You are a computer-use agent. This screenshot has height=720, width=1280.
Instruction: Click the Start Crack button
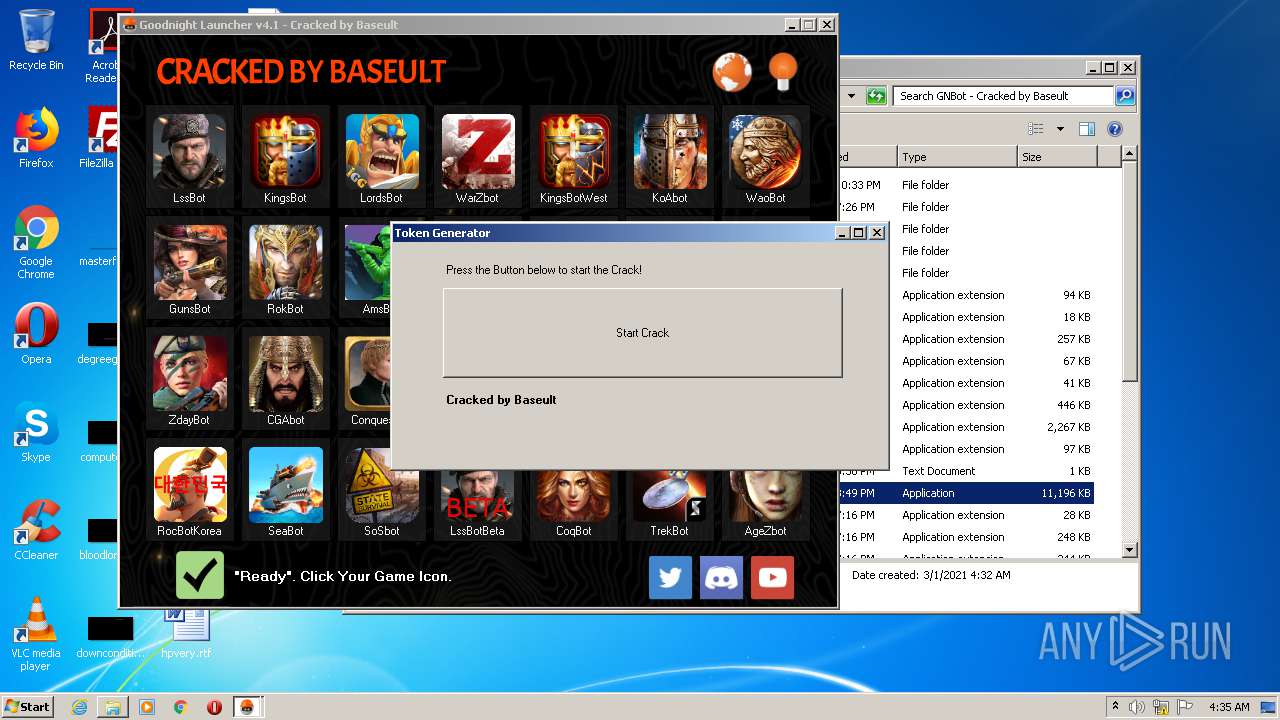pos(642,333)
